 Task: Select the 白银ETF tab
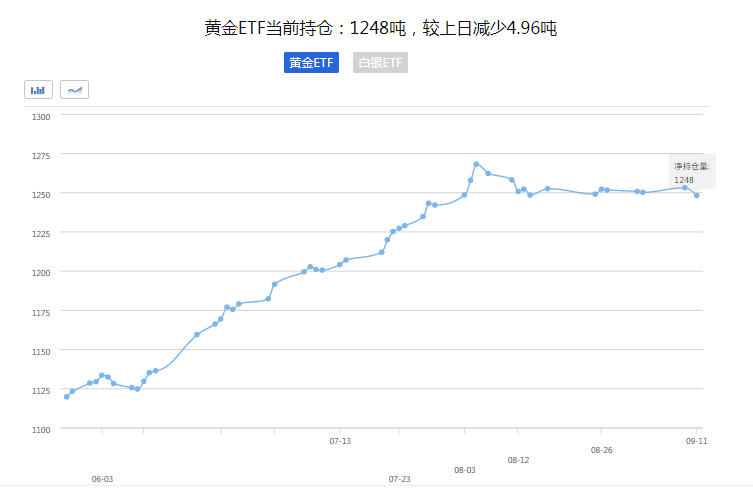[x=380, y=62]
